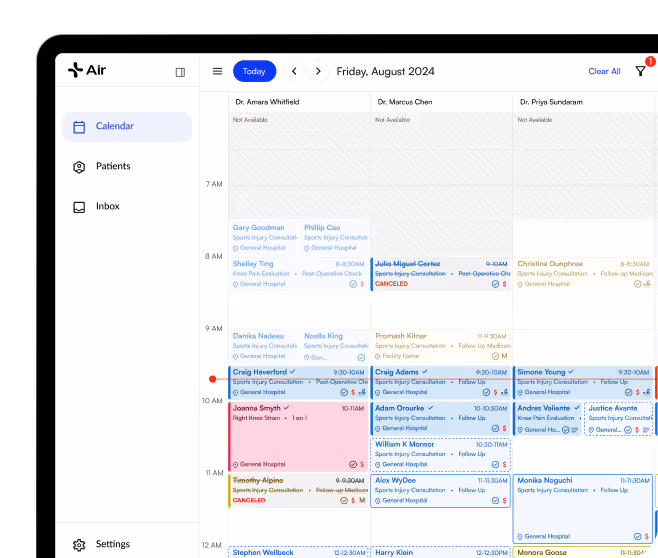Select Dr. Amara Whitfield column header
Image resolution: width=658 pixels, height=558 pixels.
coord(267,102)
